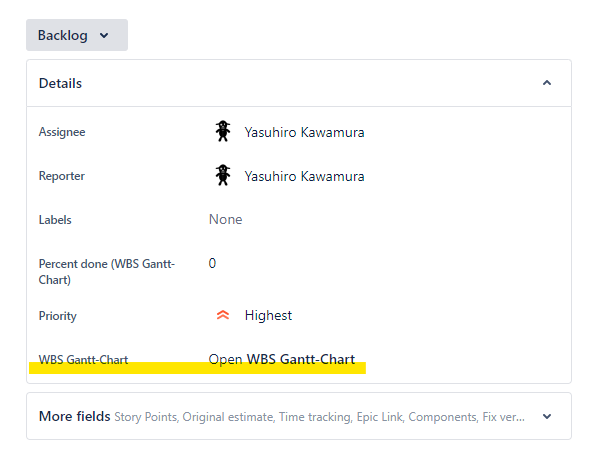Click the WBS Gantt-Chart field label
Viewport: 589px width, 452px height.
[83, 360]
